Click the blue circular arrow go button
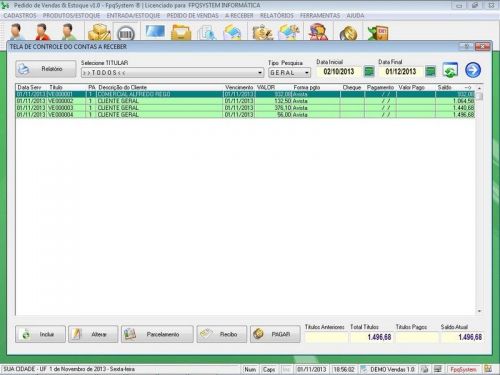500x375 pixels. pos(473,70)
